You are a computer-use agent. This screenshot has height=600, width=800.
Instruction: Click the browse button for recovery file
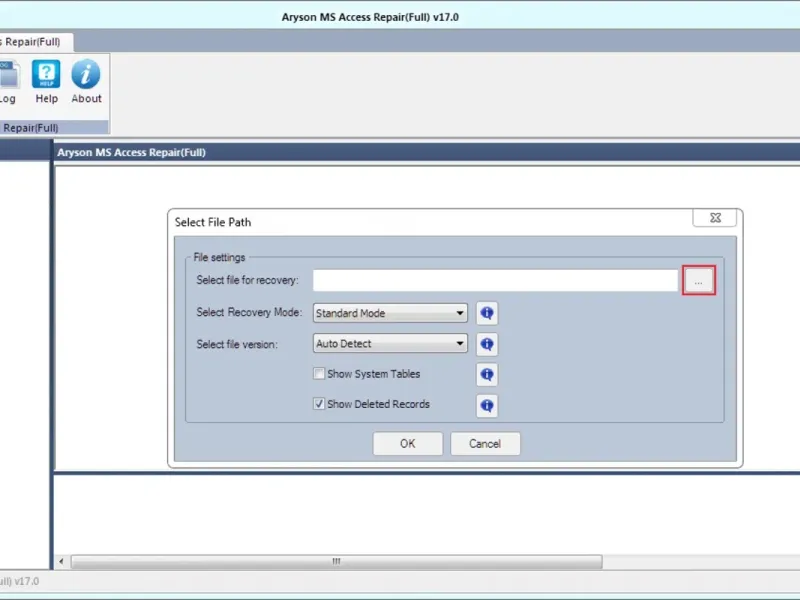(x=698, y=280)
